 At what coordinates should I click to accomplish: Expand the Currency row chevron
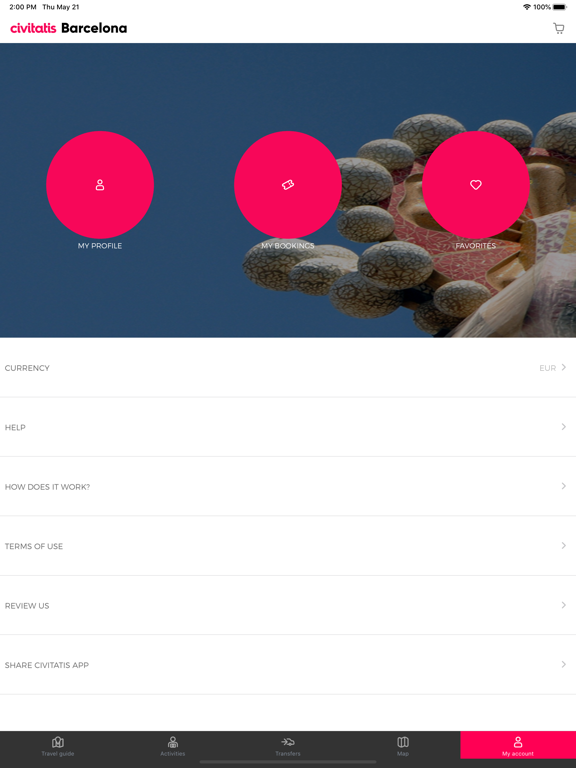point(564,367)
